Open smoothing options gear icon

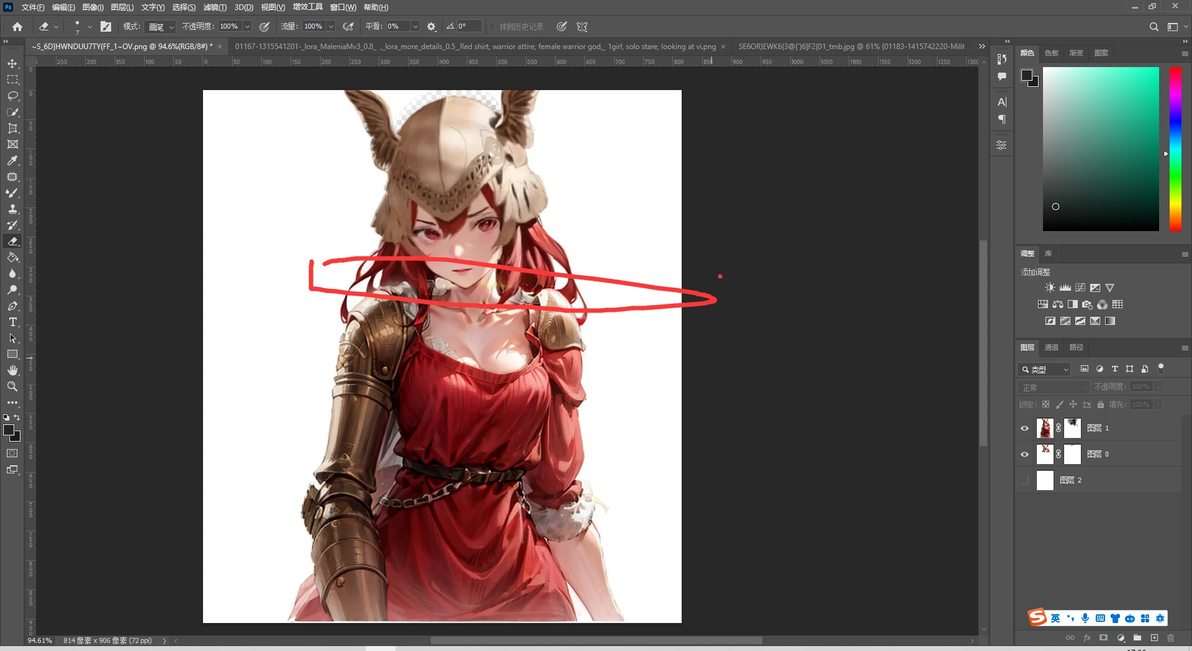click(431, 26)
